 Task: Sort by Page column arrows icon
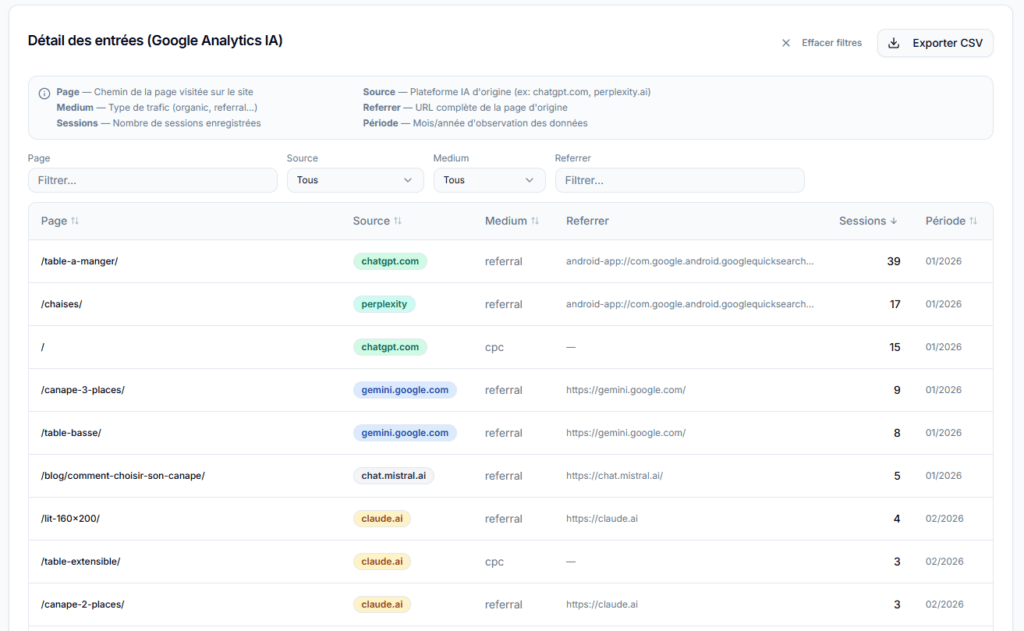(x=75, y=221)
